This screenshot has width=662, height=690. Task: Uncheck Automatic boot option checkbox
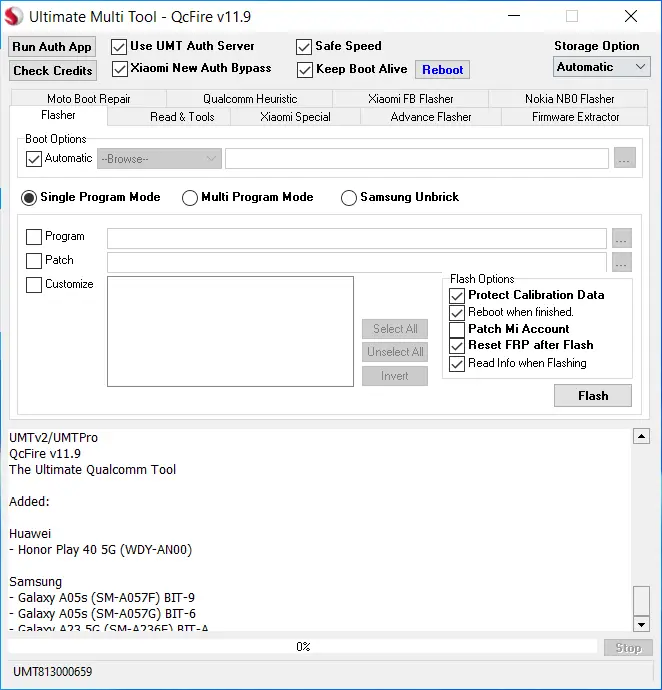[34, 159]
